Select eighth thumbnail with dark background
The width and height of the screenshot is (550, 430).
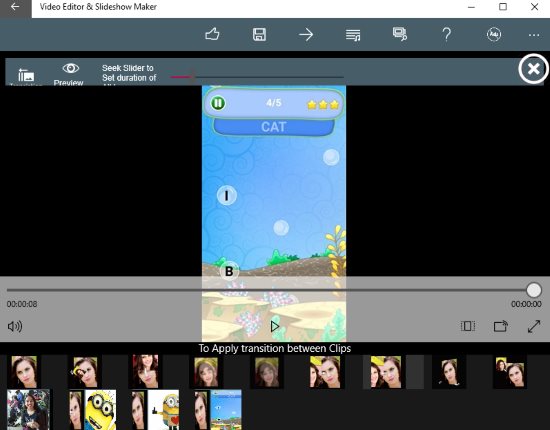click(x=449, y=372)
